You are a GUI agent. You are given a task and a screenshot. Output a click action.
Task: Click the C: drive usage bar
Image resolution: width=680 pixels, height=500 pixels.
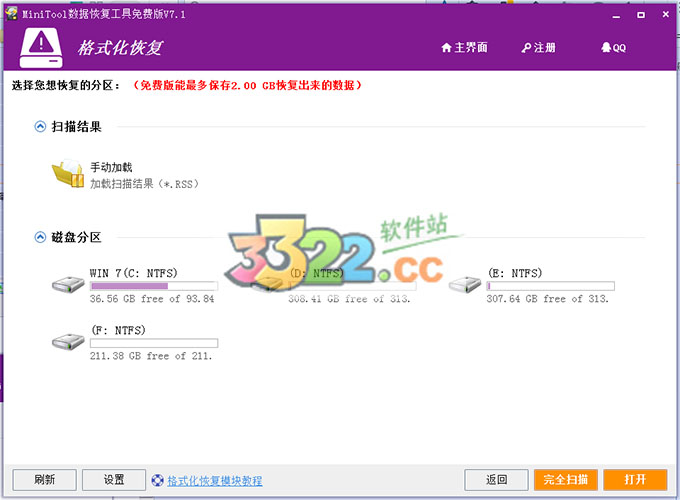[154, 286]
